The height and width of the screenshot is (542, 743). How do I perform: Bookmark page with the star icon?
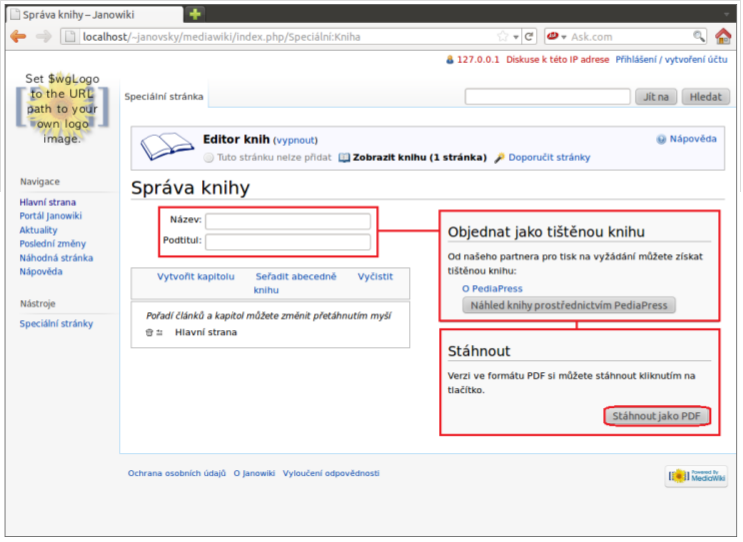(502, 36)
